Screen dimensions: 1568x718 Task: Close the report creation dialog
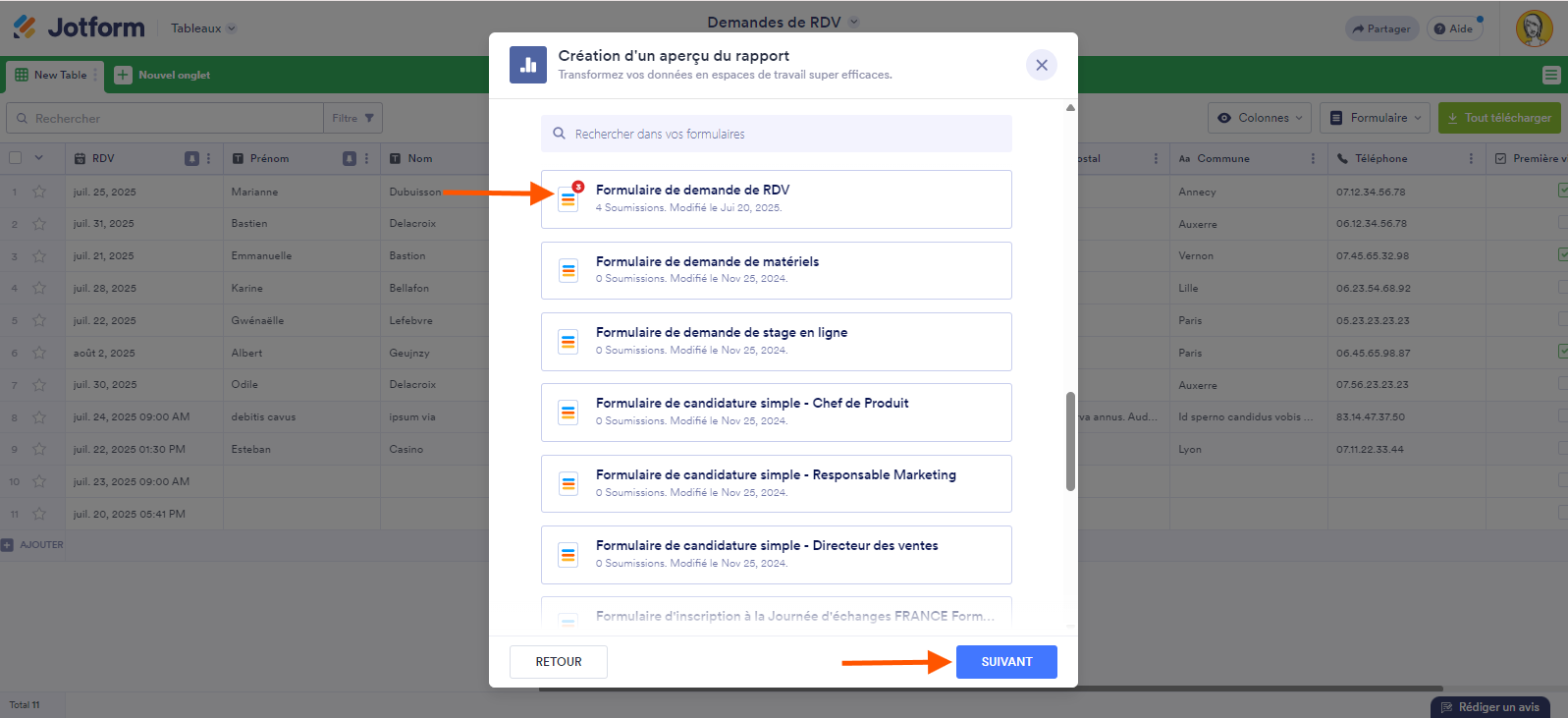point(1042,65)
